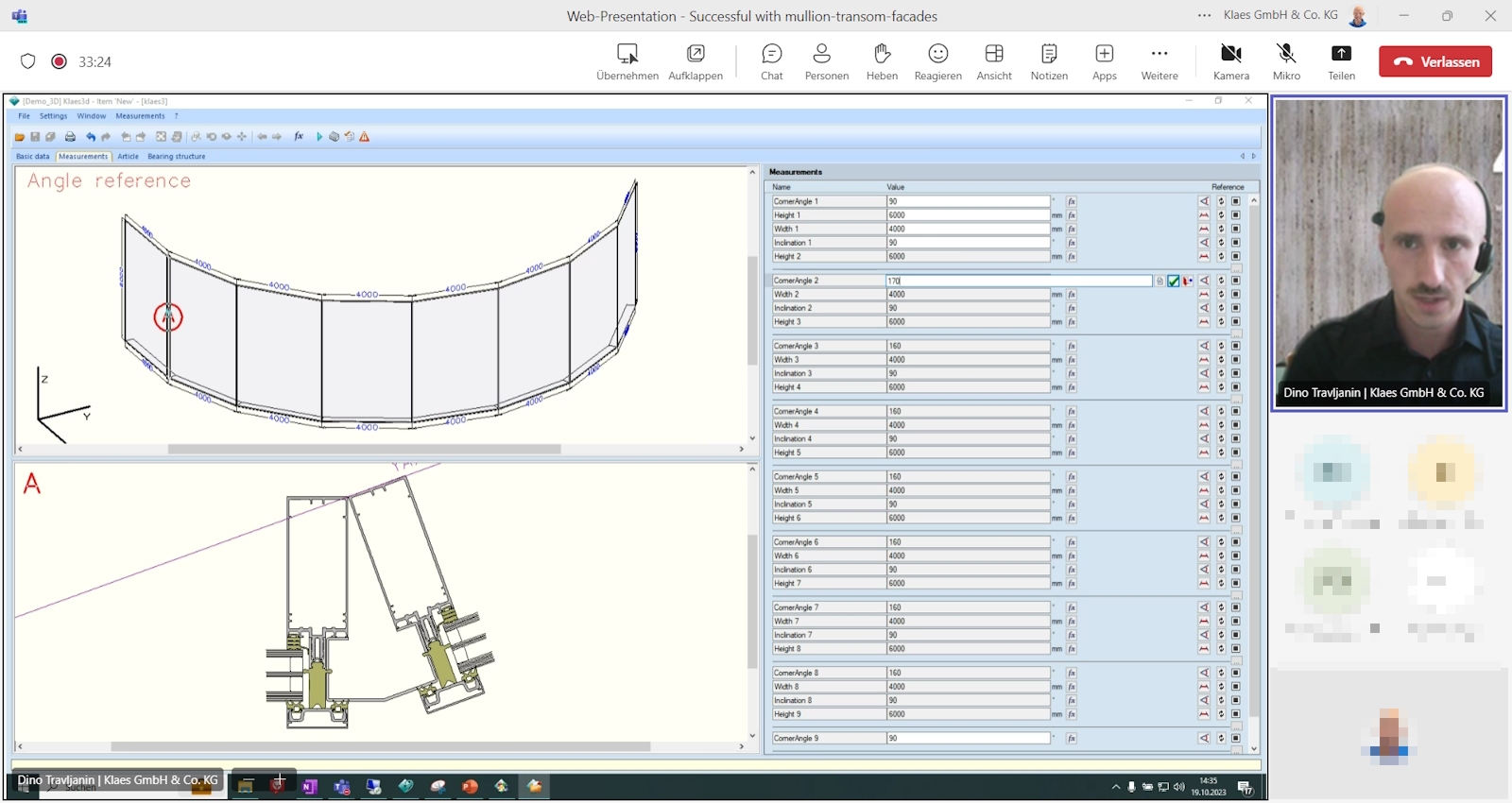Open the fx formula button for Height 1
This screenshot has height=803, width=1512.
pyautogui.click(x=1072, y=215)
